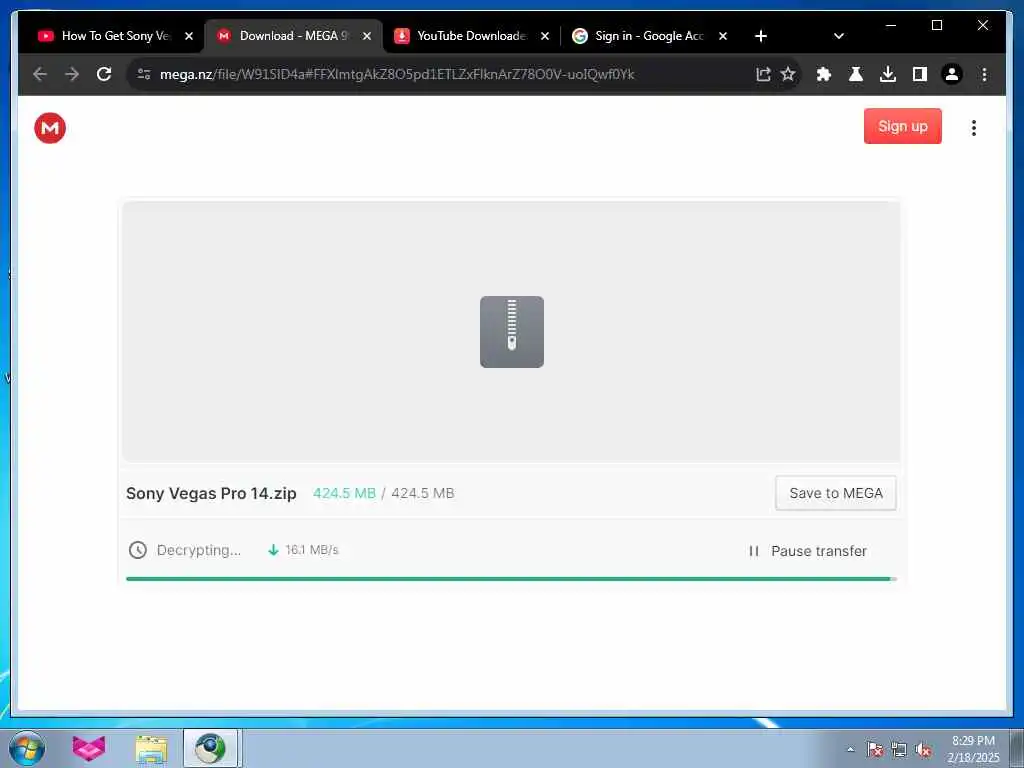The width and height of the screenshot is (1024, 768).
Task: Click the muted volume tray icon
Action: [923, 749]
